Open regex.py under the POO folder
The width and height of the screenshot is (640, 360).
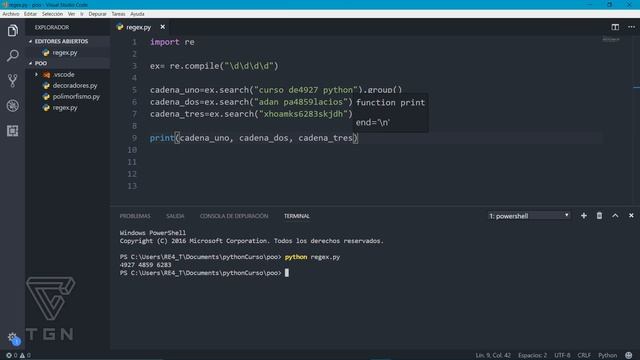click(65, 108)
